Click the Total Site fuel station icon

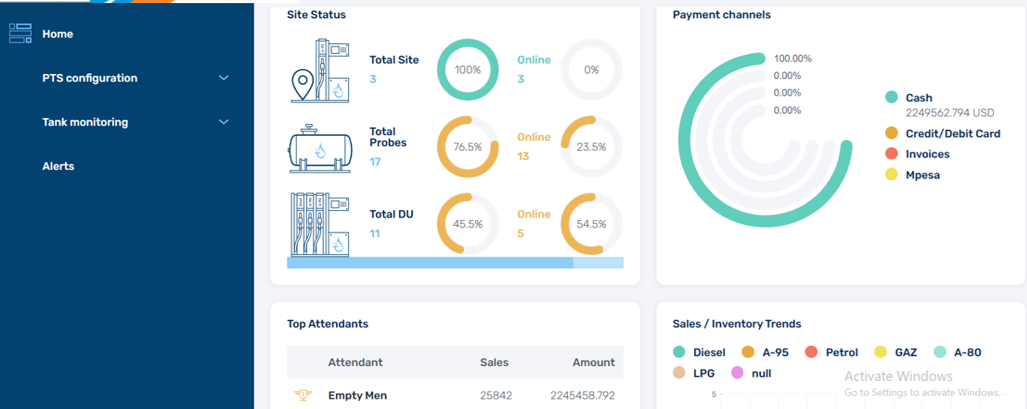click(320, 72)
